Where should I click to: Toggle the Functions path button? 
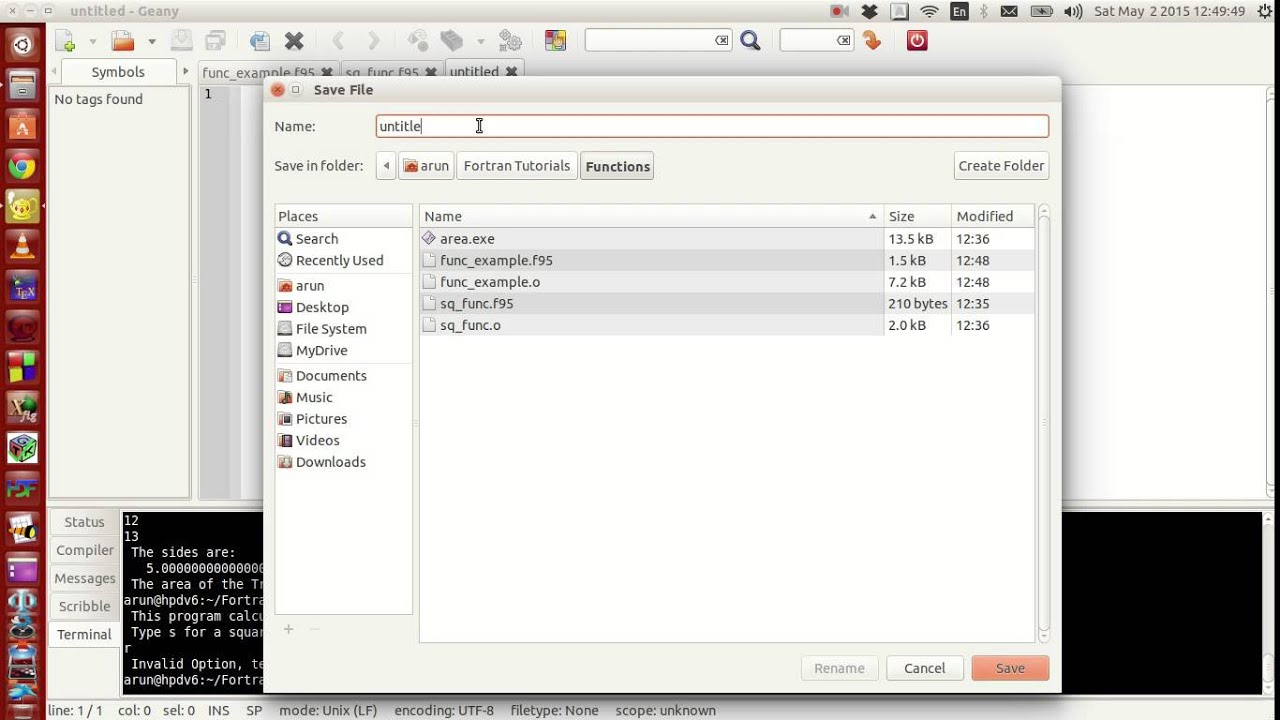617,166
